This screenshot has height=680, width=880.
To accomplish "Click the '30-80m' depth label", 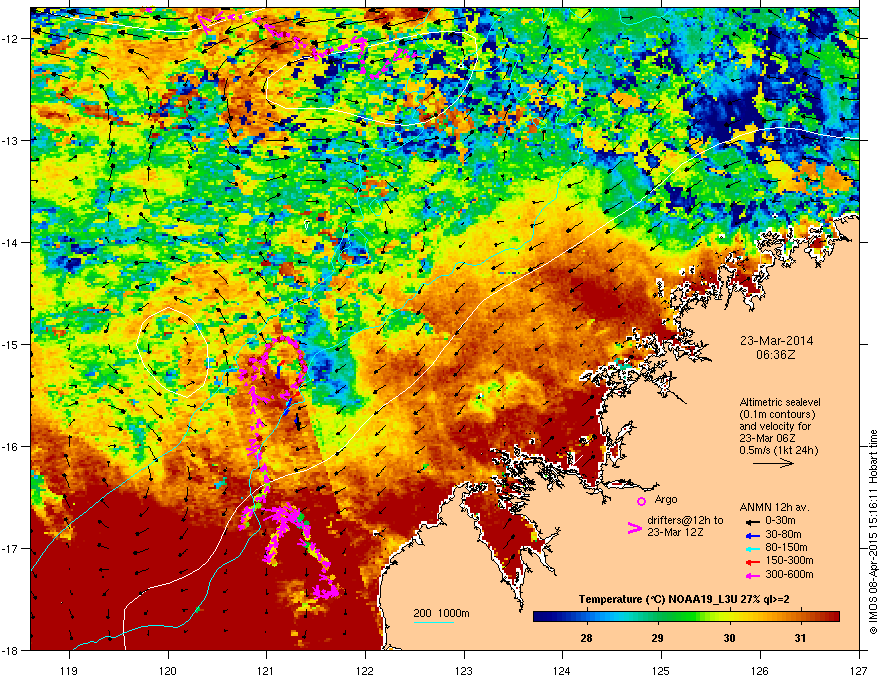I will point(783,534).
